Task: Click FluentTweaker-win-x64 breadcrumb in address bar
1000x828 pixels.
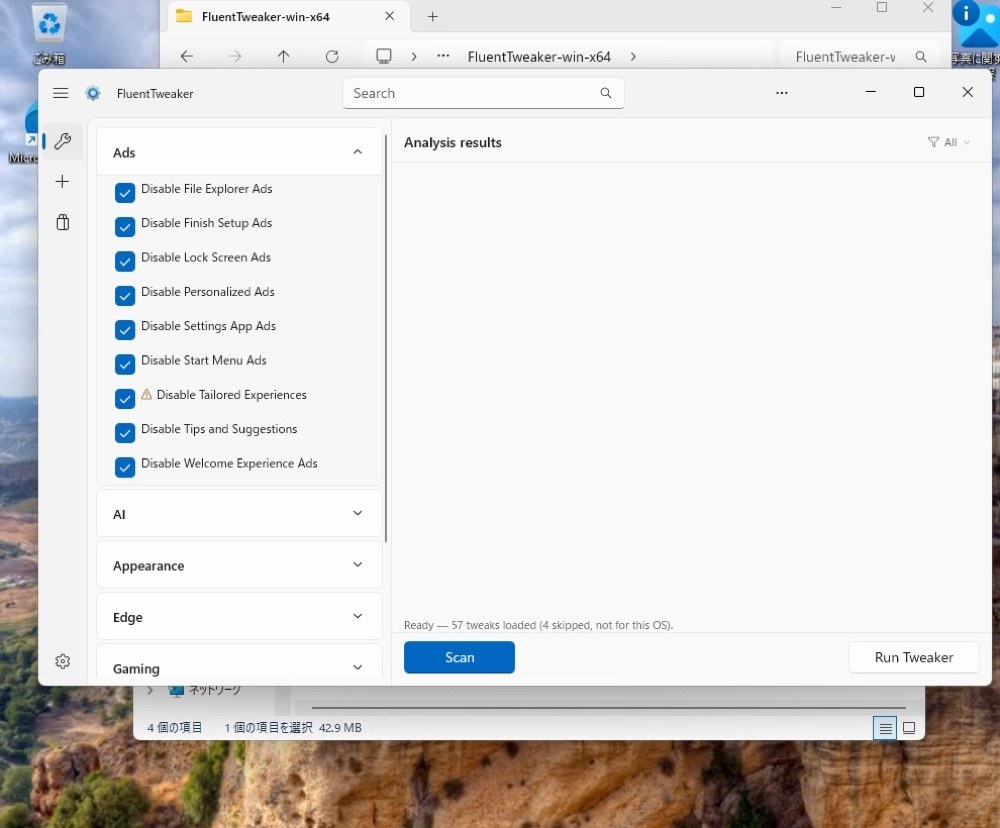Action: (x=539, y=57)
